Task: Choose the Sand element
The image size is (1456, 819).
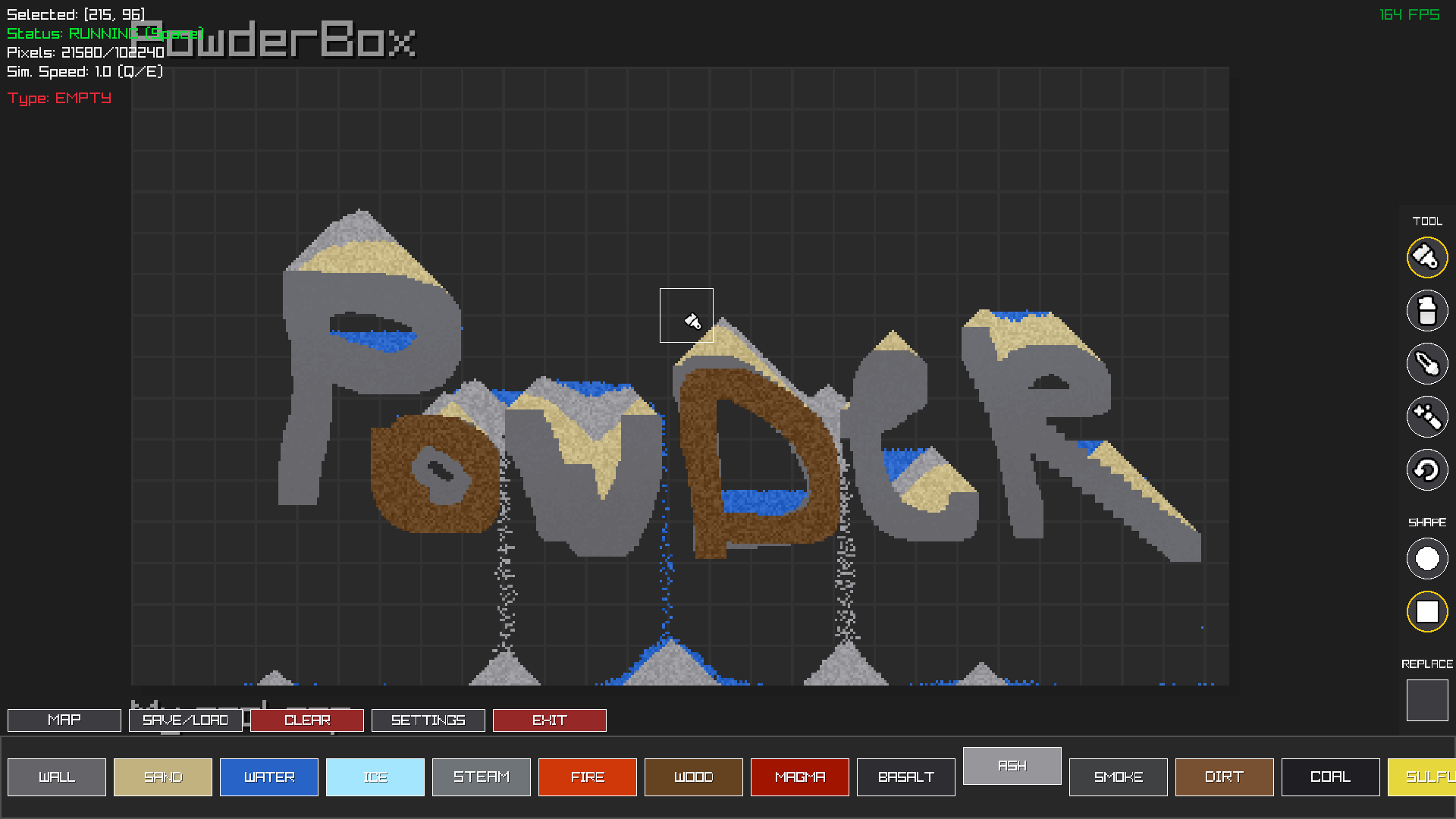Action: click(x=163, y=777)
